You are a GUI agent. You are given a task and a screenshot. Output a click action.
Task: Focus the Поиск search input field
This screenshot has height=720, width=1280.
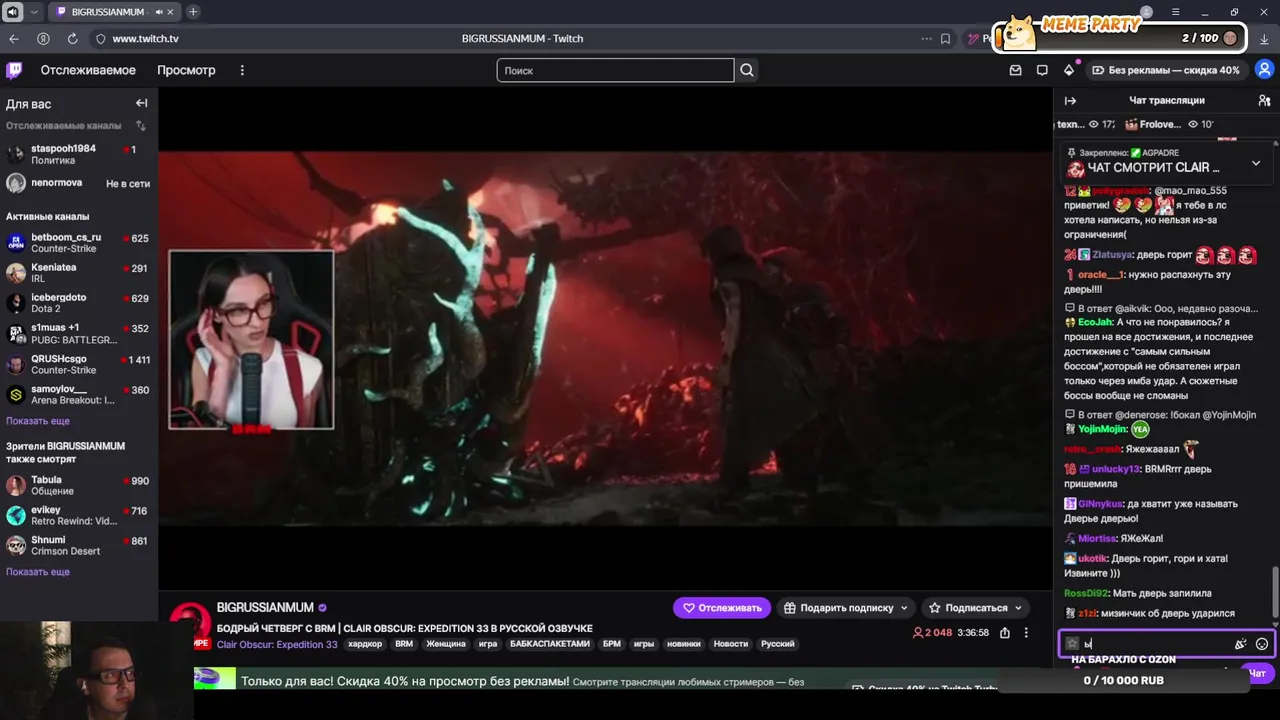pyautogui.click(x=615, y=70)
